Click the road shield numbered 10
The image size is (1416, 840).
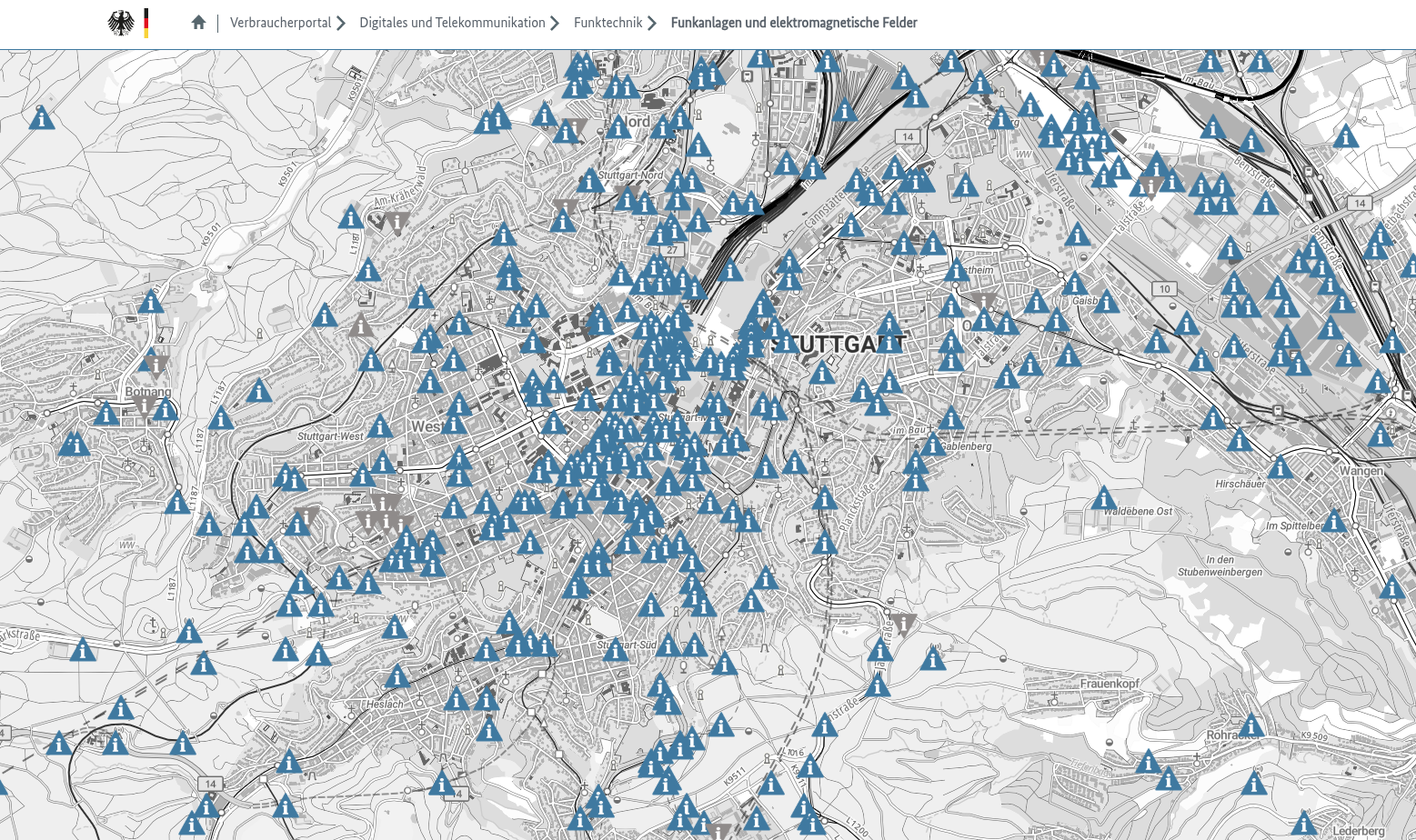(1165, 289)
